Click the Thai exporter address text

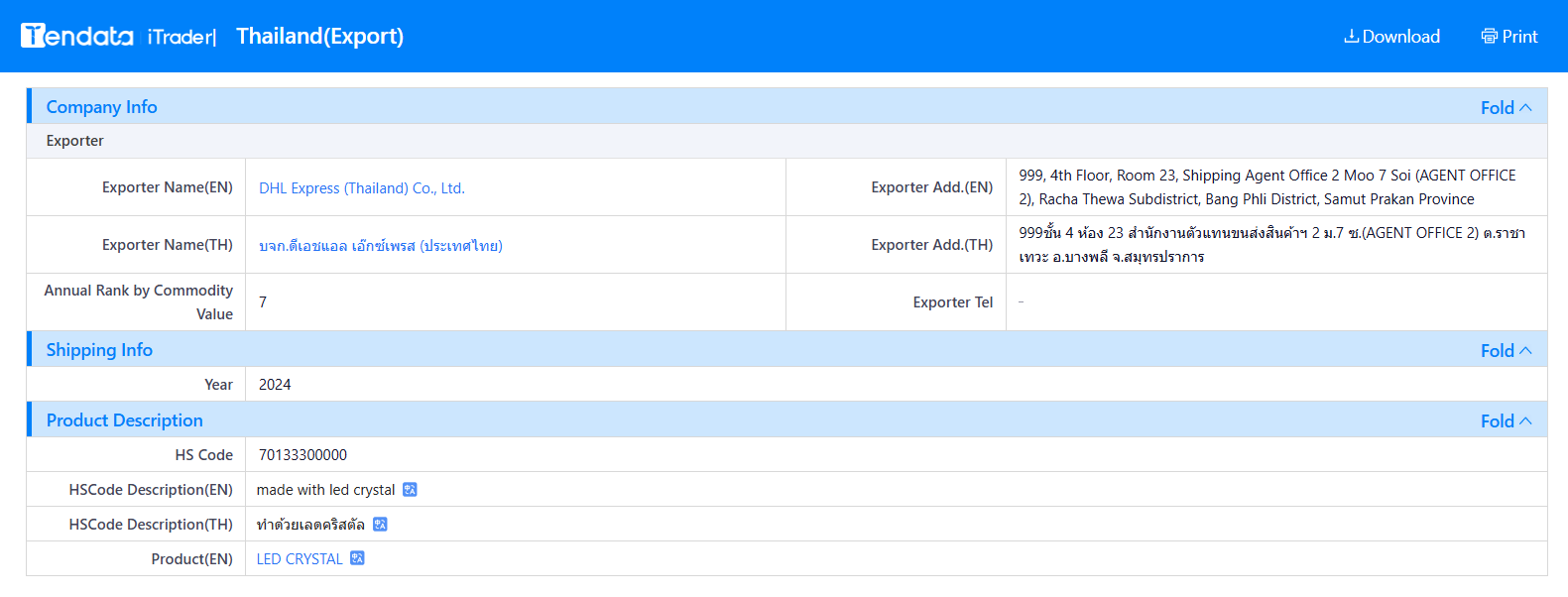1271,245
